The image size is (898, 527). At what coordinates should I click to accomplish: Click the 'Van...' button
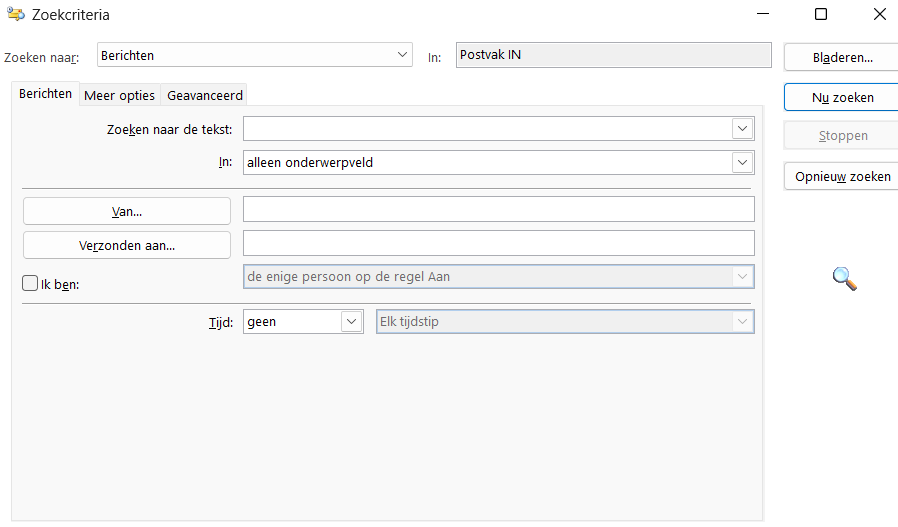coord(126,211)
